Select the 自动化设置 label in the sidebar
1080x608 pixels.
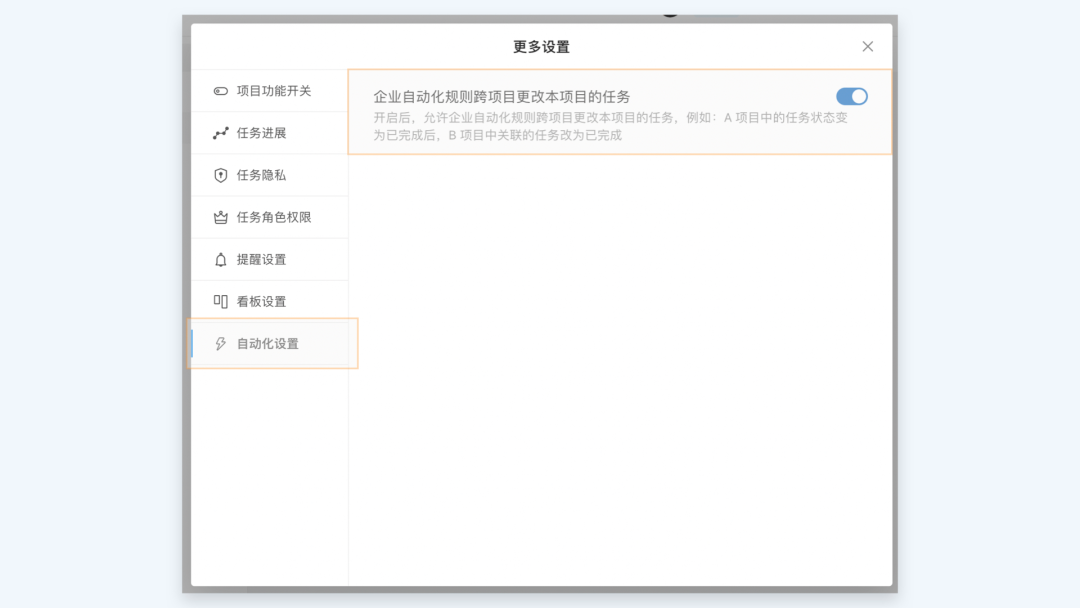pos(267,344)
